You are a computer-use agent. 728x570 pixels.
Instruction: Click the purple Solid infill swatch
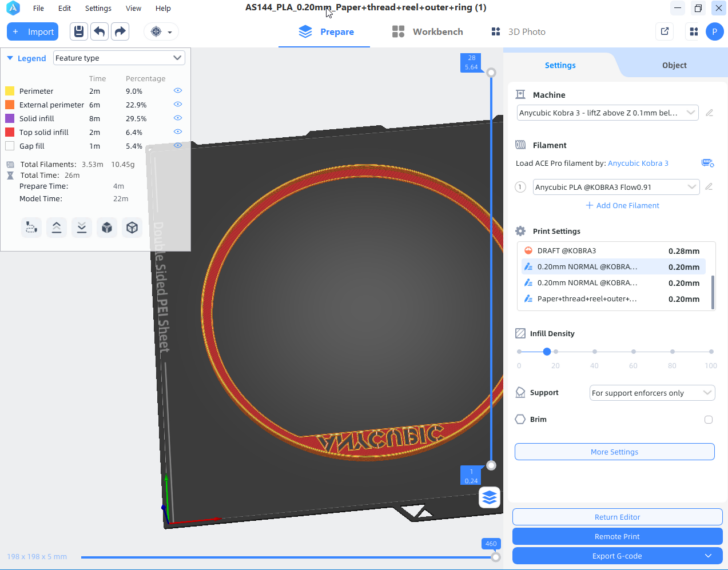click(10, 118)
